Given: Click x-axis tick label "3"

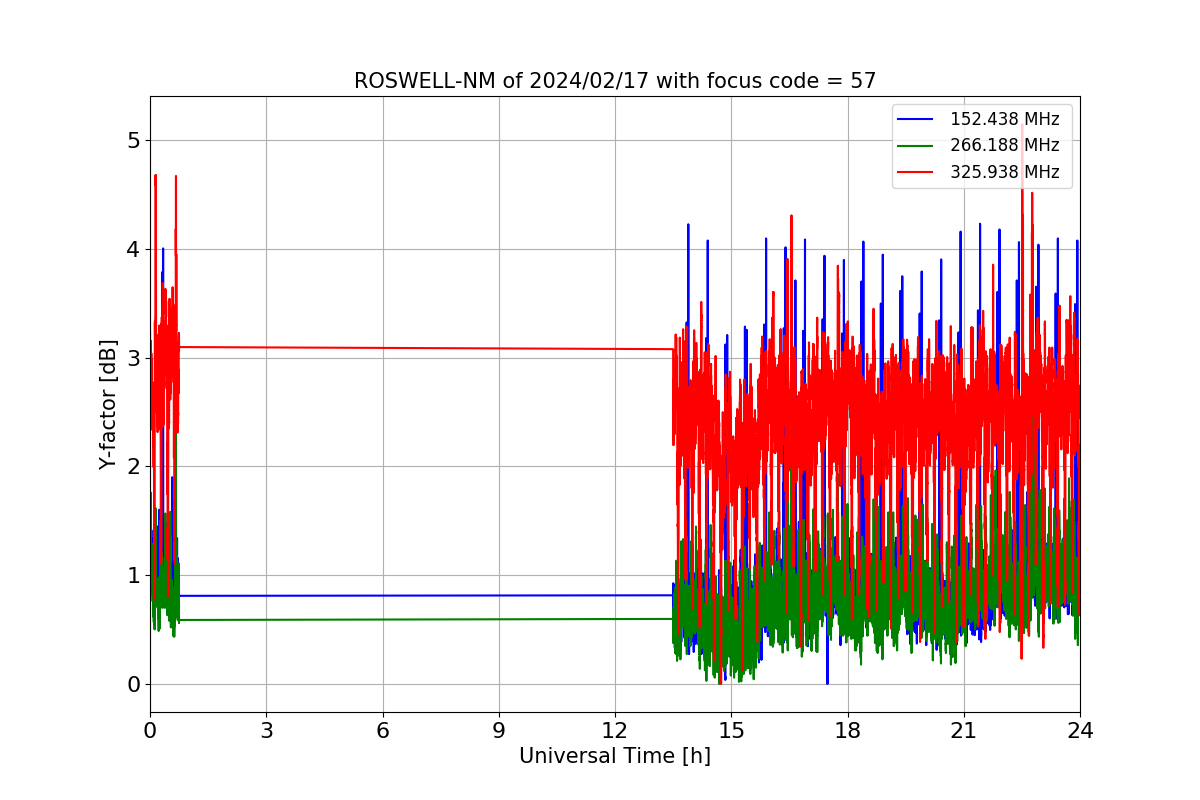Looking at the screenshot, I should 266,730.
